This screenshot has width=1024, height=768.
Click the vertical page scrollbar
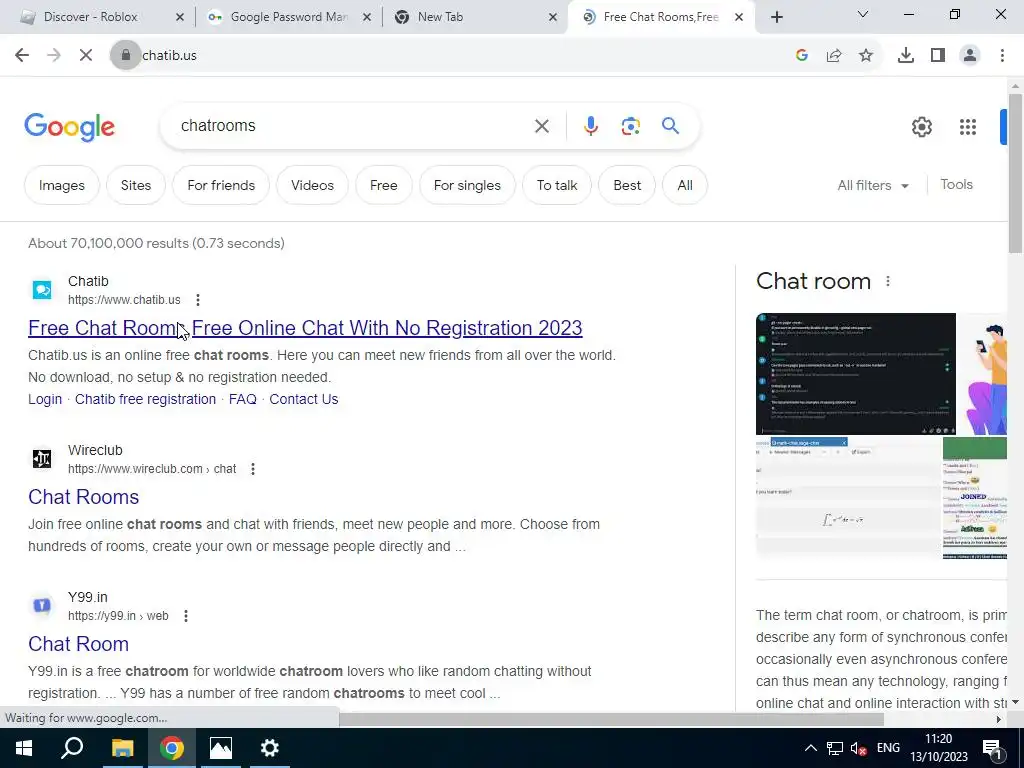coord(1015,173)
